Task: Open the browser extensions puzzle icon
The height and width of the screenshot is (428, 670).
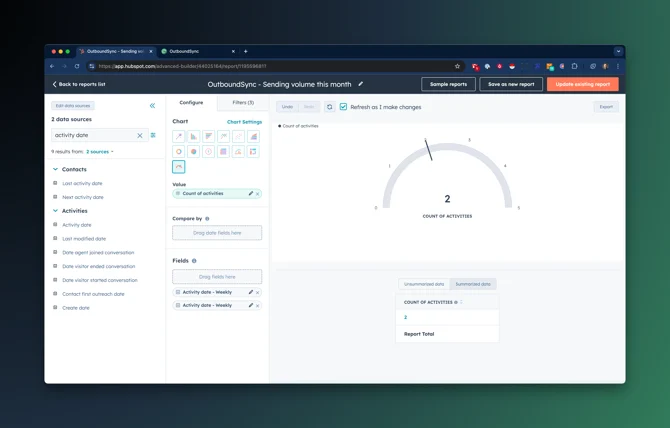Action: [x=575, y=66]
